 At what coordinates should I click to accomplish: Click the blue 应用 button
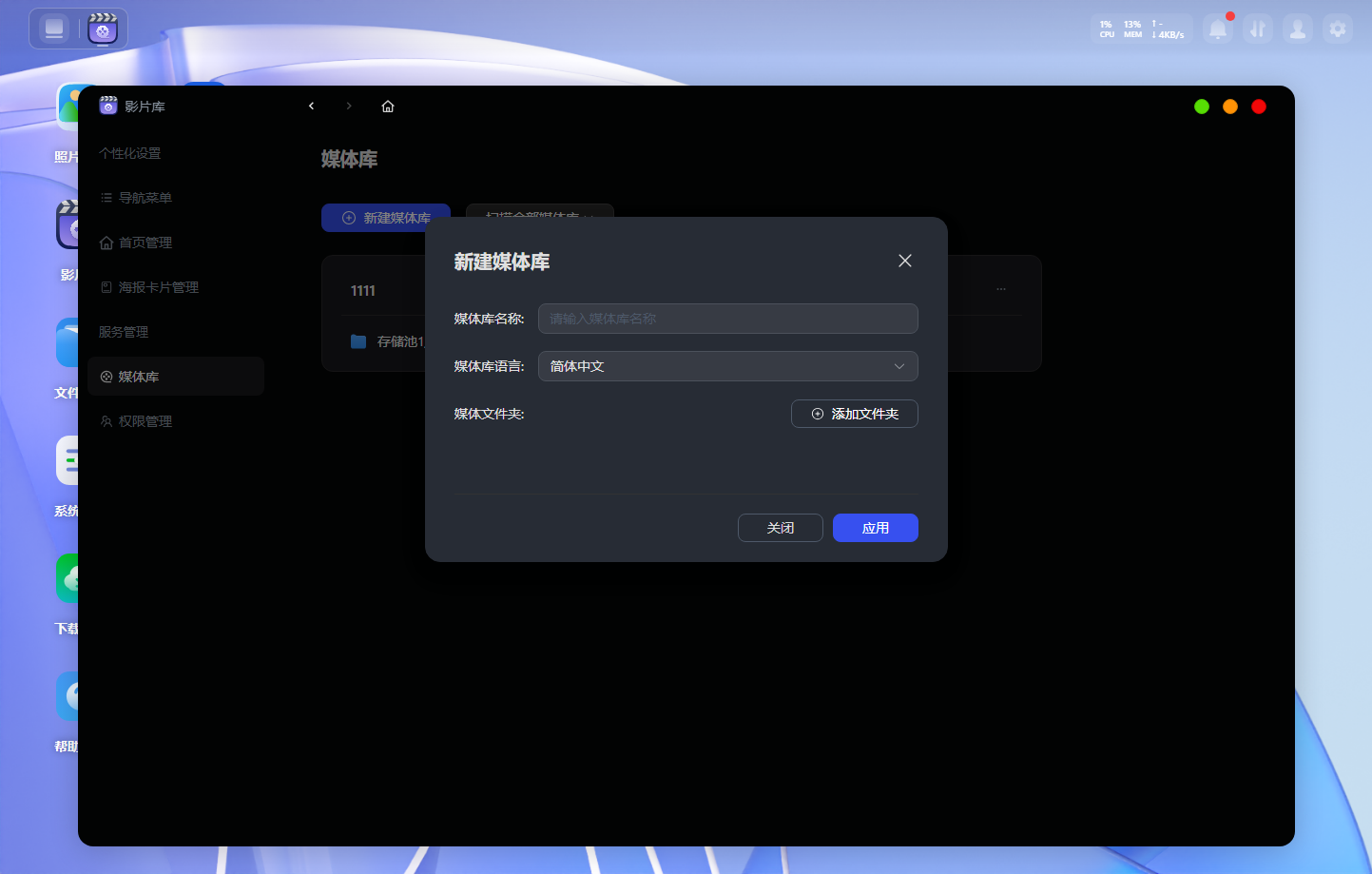tap(876, 528)
